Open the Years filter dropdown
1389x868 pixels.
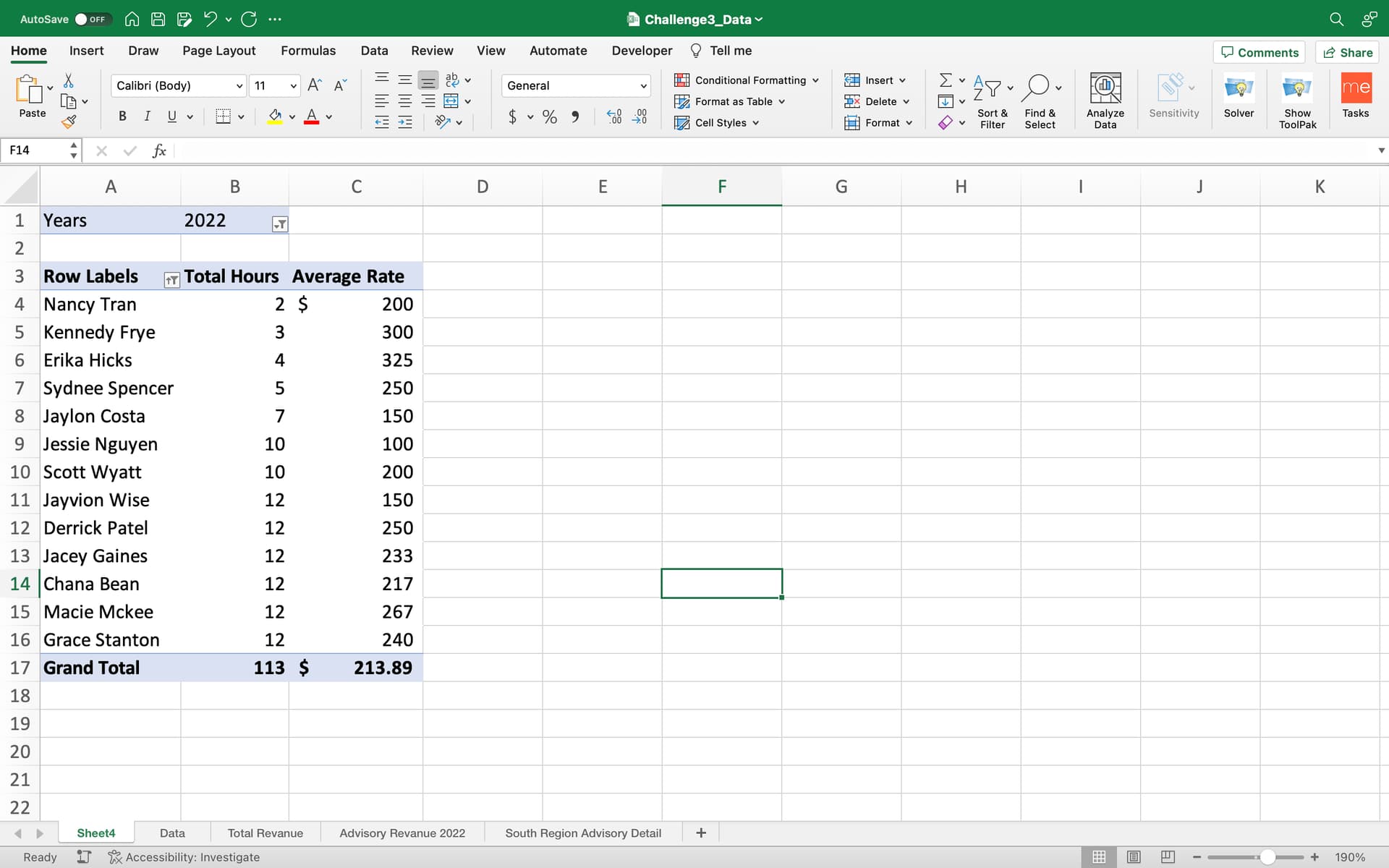280,224
